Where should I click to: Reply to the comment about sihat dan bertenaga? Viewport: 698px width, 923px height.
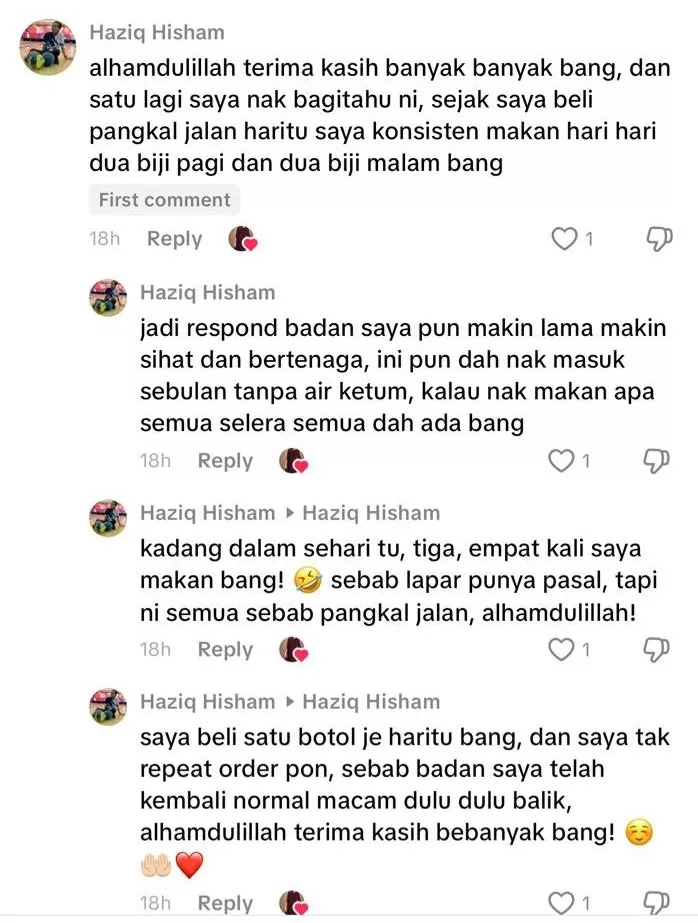225,461
